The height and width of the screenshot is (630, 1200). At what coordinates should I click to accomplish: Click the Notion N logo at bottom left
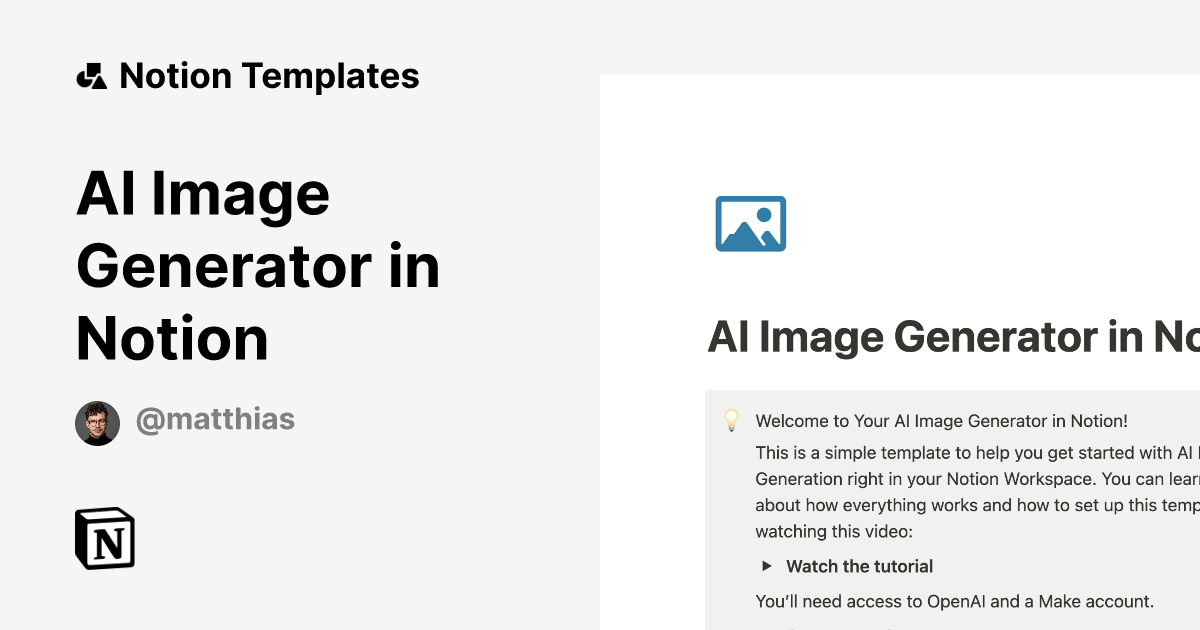pos(104,538)
